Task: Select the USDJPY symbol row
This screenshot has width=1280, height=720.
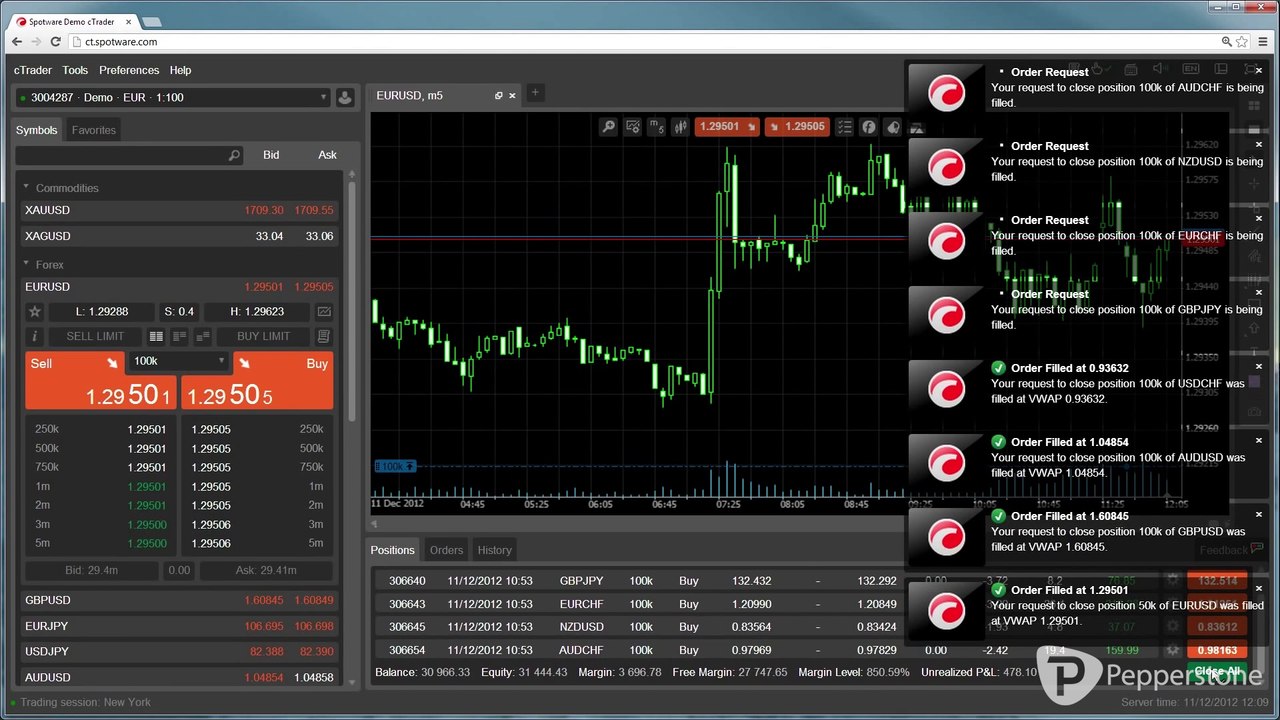Action: click(x=179, y=651)
